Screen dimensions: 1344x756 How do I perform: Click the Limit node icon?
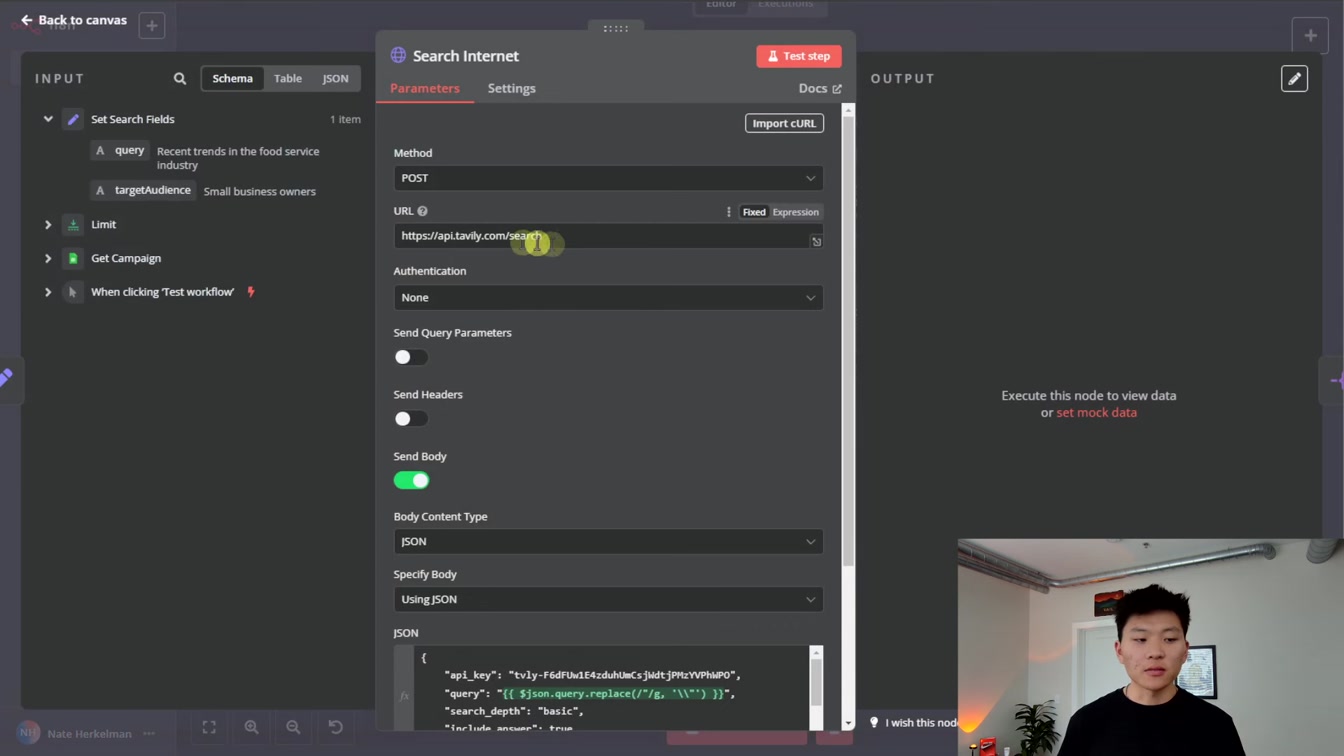(x=73, y=225)
